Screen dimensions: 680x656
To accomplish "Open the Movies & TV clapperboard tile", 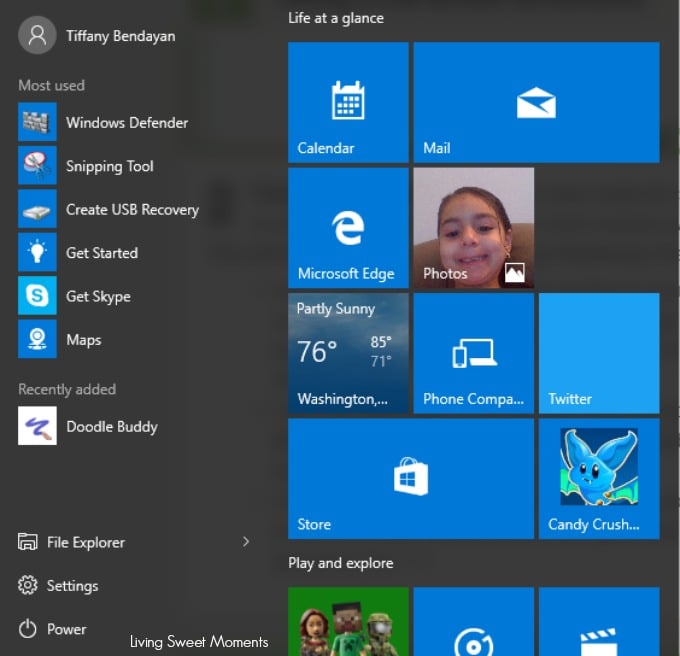I will tap(599, 621).
